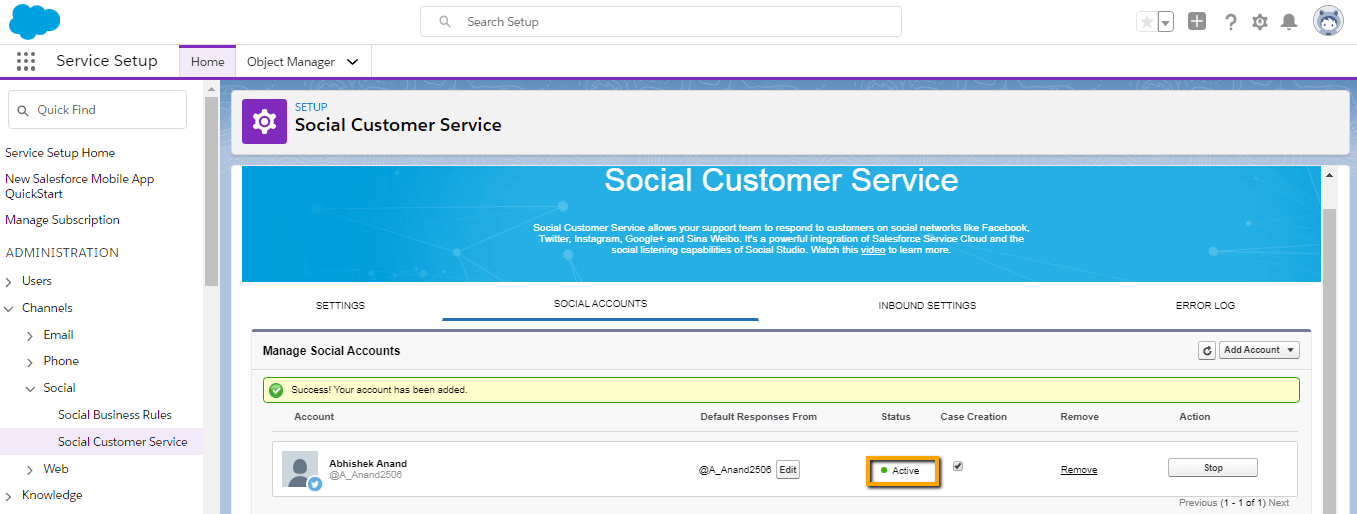Open the Global Actions plus icon
The width and height of the screenshot is (1357, 514).
[x=1197, y=21]
